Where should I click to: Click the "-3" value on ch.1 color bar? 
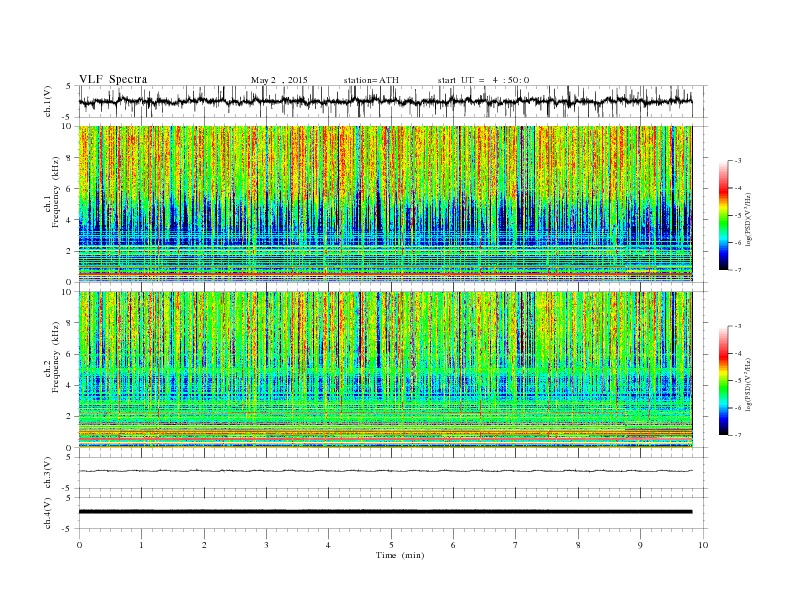(737, 161)
